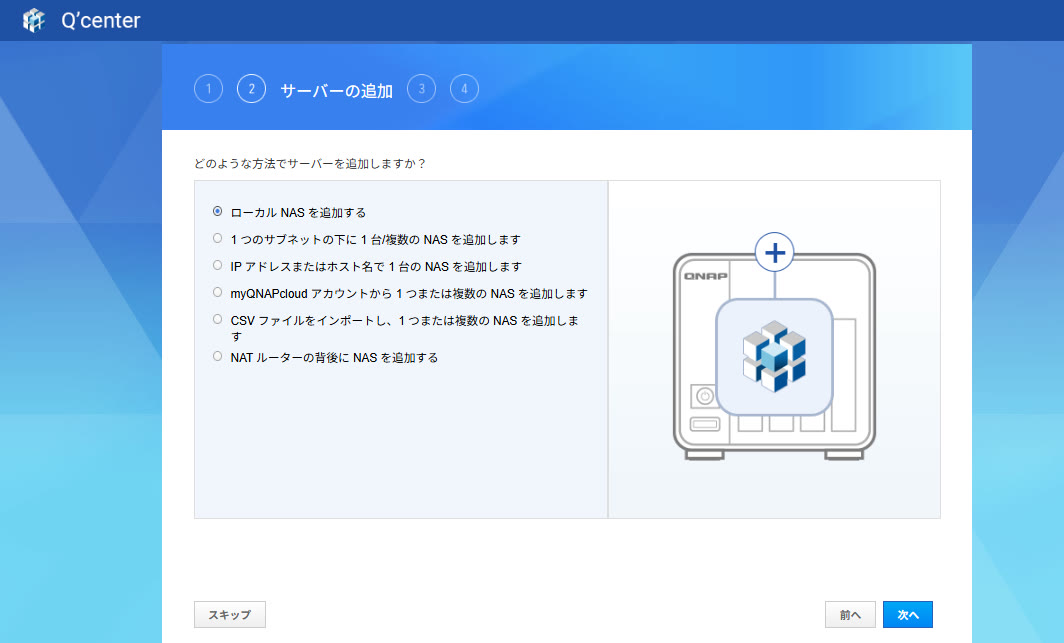
Task: Click the blue cube icon on NAS illustration
Action: click(774, 356)
